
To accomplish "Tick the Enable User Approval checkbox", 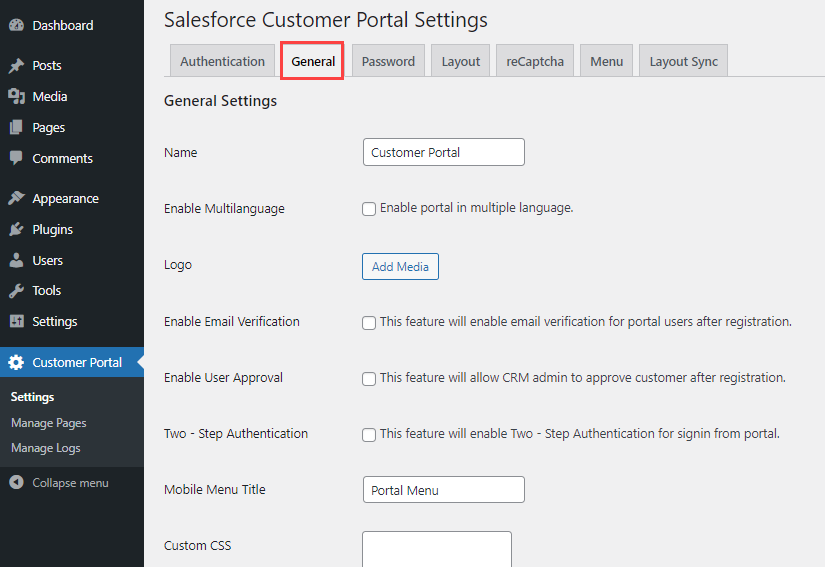I will (369, 379).
